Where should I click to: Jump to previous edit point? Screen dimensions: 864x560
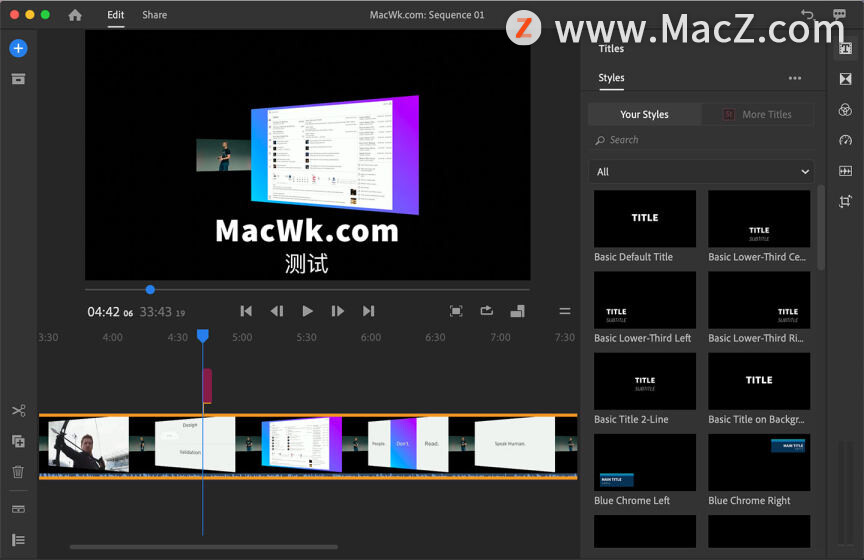tap(246, 311)
